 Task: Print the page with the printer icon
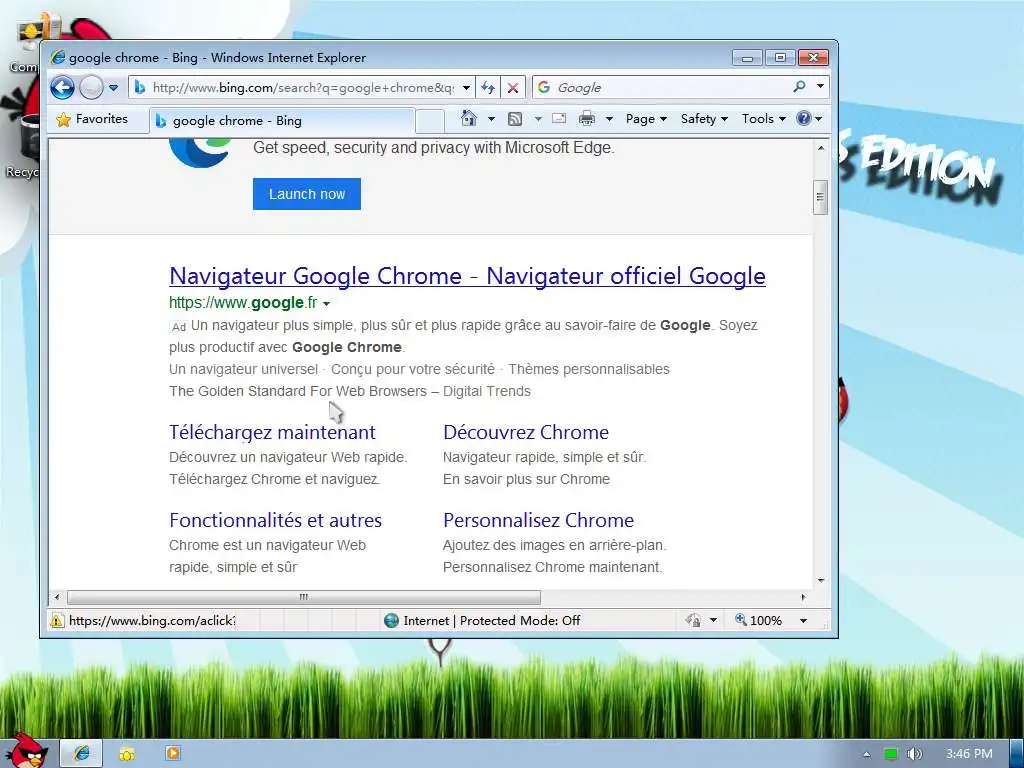click(587, 118)
